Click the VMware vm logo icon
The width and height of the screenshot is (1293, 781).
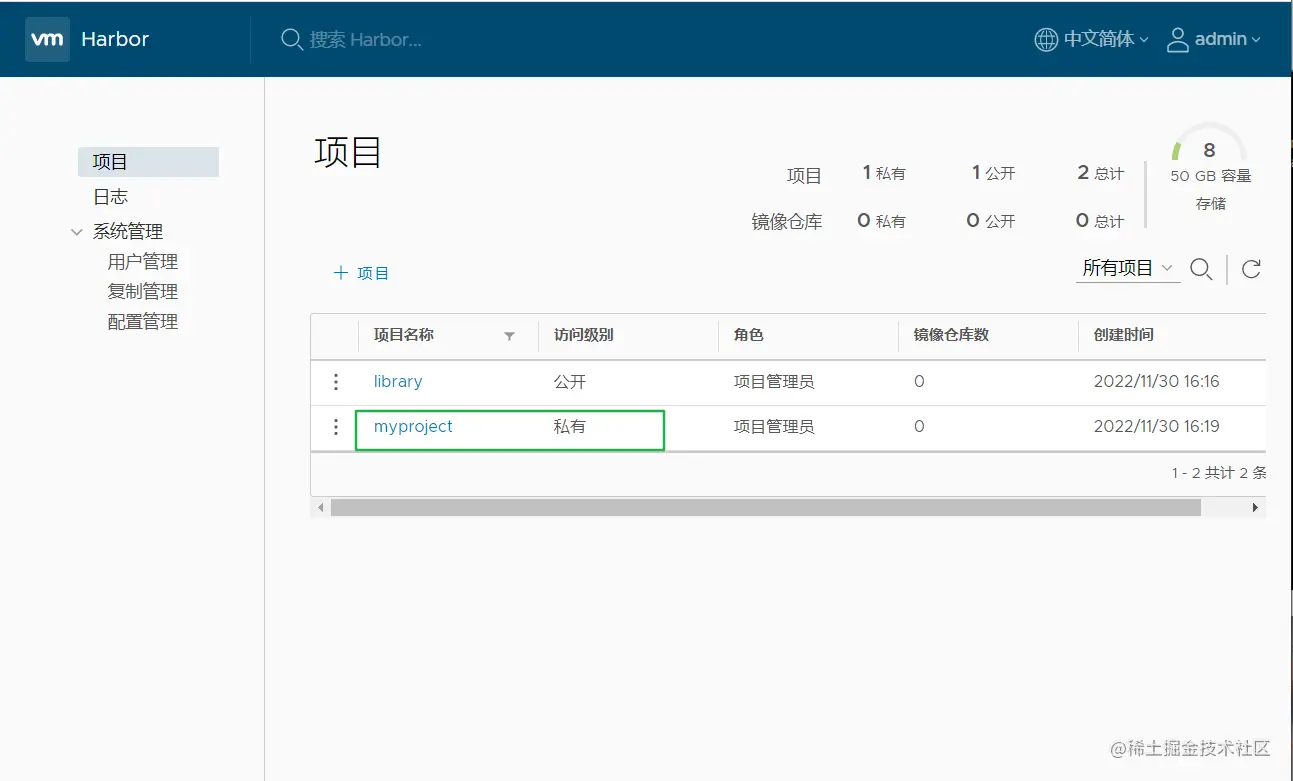[47, 39]
